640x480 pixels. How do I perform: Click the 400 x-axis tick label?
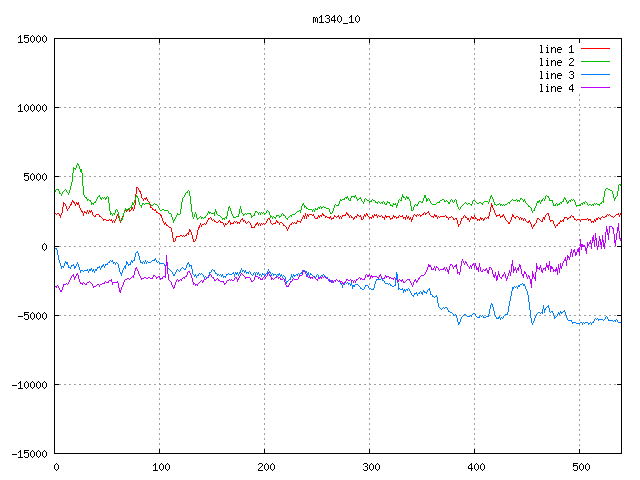point(475,467)
